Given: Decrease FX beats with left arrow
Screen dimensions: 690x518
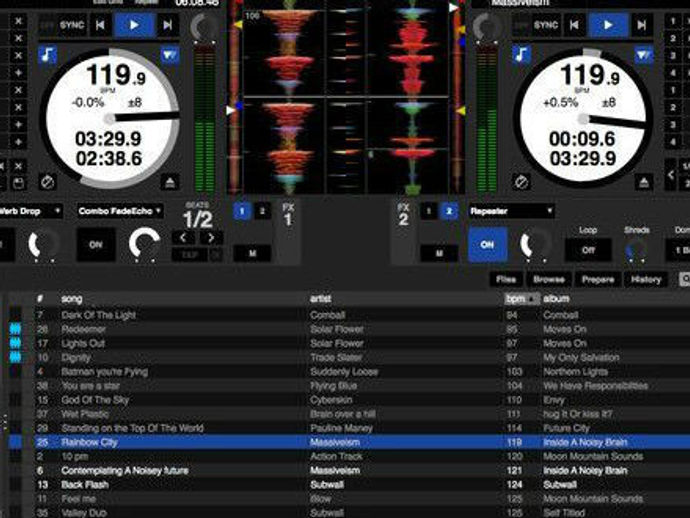Looking at the screenshot, I should [183, 238].
